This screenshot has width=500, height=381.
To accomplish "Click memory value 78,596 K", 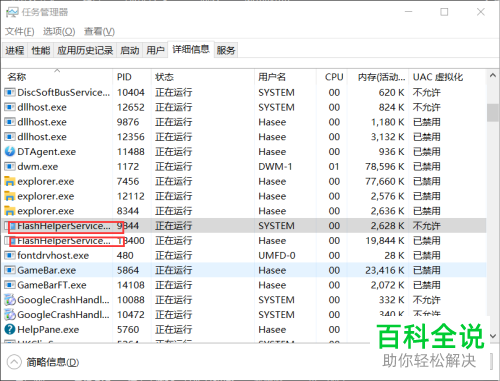I will [x=385, y=166].
